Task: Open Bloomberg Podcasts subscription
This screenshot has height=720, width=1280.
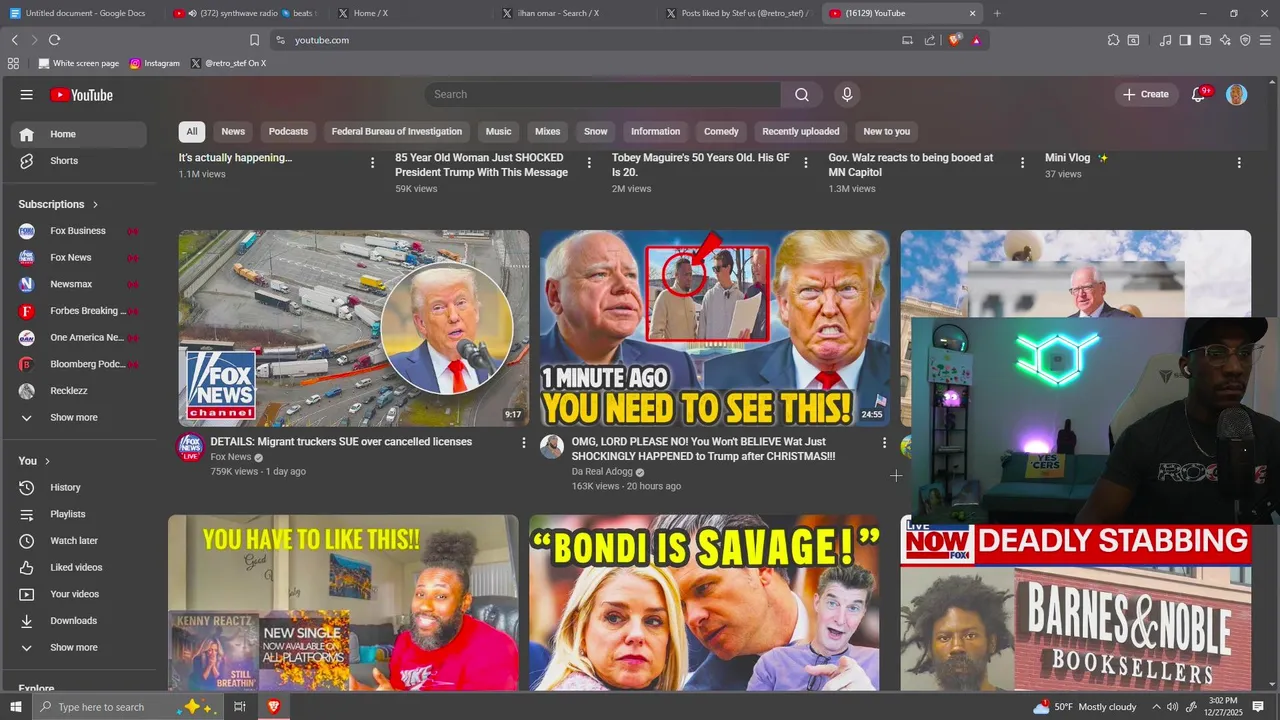Action: pos(78,364)
